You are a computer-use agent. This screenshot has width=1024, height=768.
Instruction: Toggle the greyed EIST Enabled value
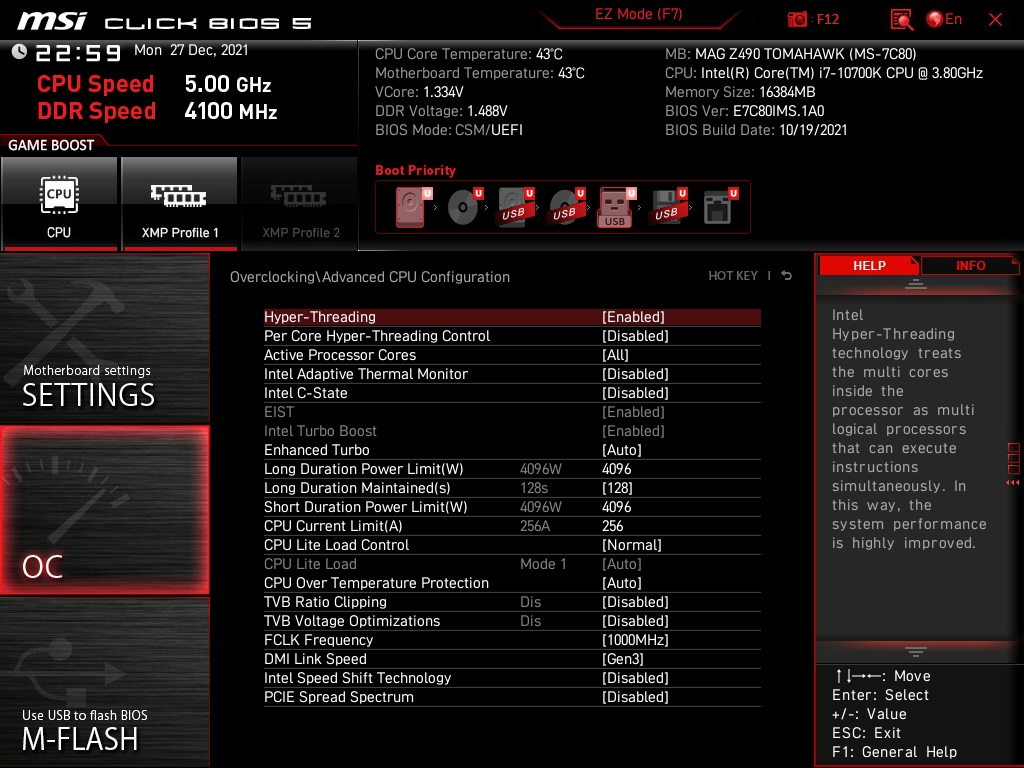click(x=633, y=411)
